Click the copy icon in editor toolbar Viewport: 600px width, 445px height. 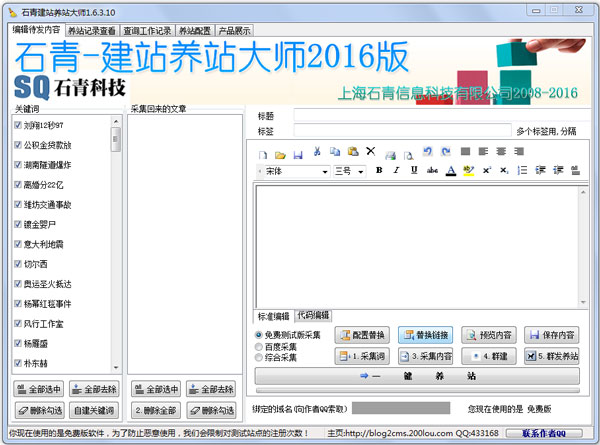click(x=335, y=152)
